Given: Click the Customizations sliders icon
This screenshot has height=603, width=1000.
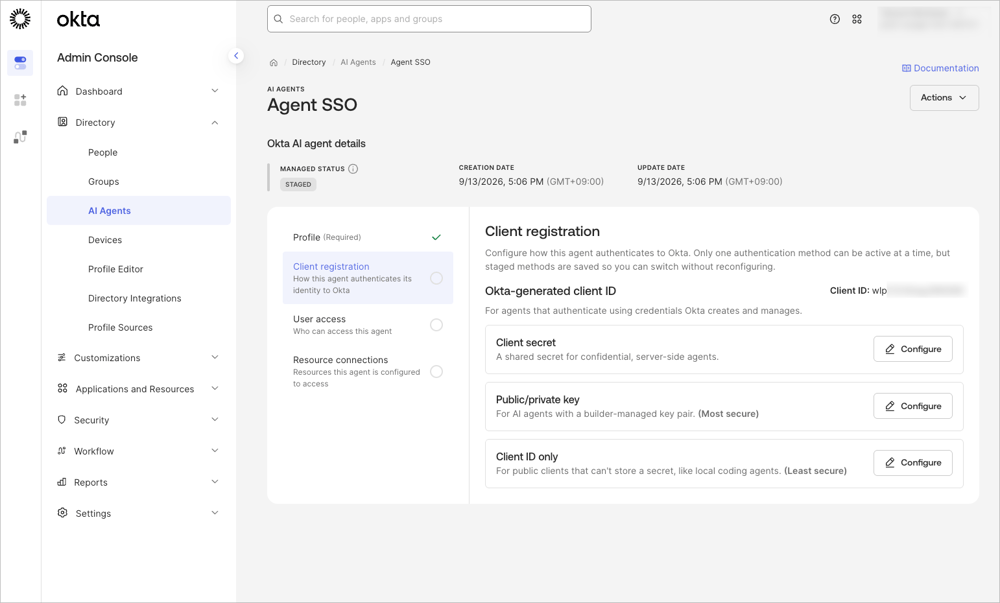Looking at the screenshot, I should pos(62,358).
